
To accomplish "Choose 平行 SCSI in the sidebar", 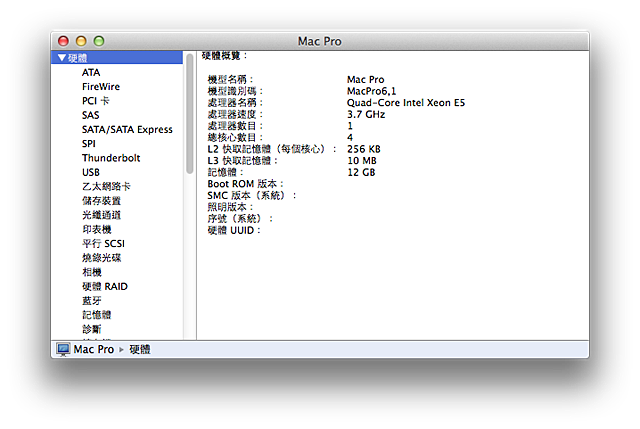I will click(103, 244).
